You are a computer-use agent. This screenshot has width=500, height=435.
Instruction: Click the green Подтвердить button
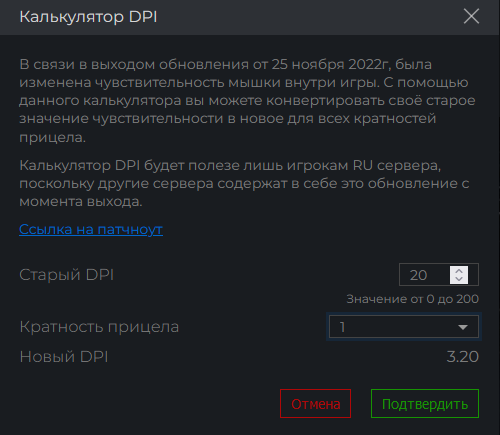pyautogui.click(x=425, y=404)
